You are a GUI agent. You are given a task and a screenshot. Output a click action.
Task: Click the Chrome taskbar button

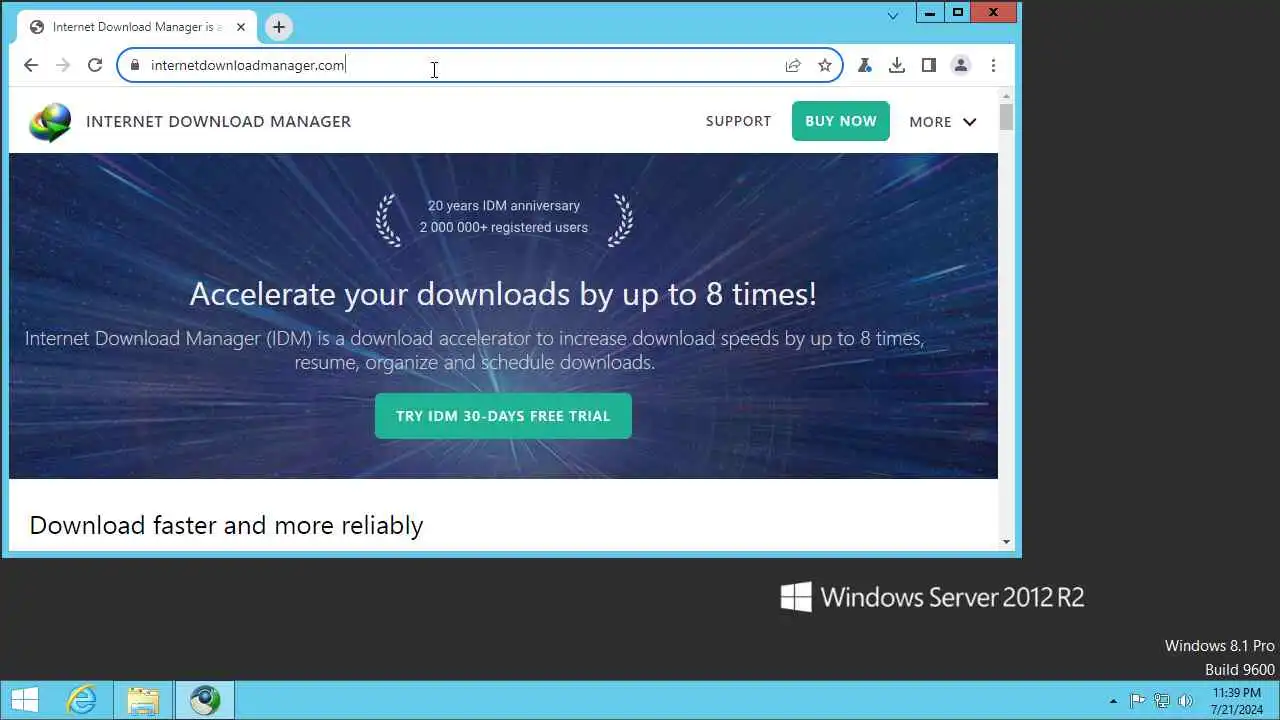point(205,700)
